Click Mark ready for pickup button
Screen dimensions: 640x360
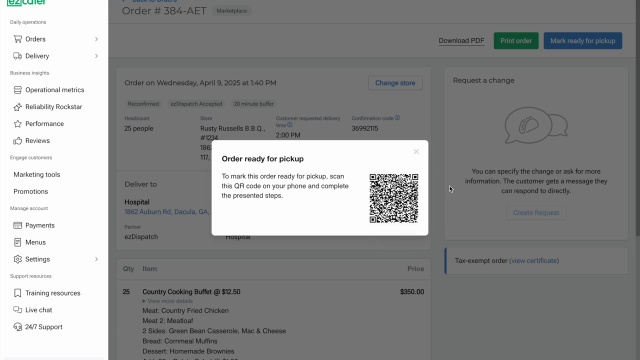click(582, 41)
